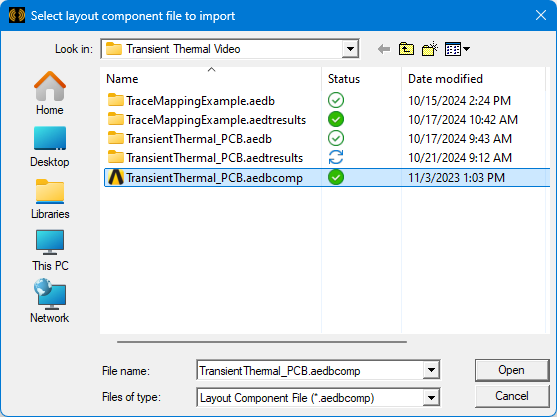Click the dialog title bar app icon

[x=17, y=16]
